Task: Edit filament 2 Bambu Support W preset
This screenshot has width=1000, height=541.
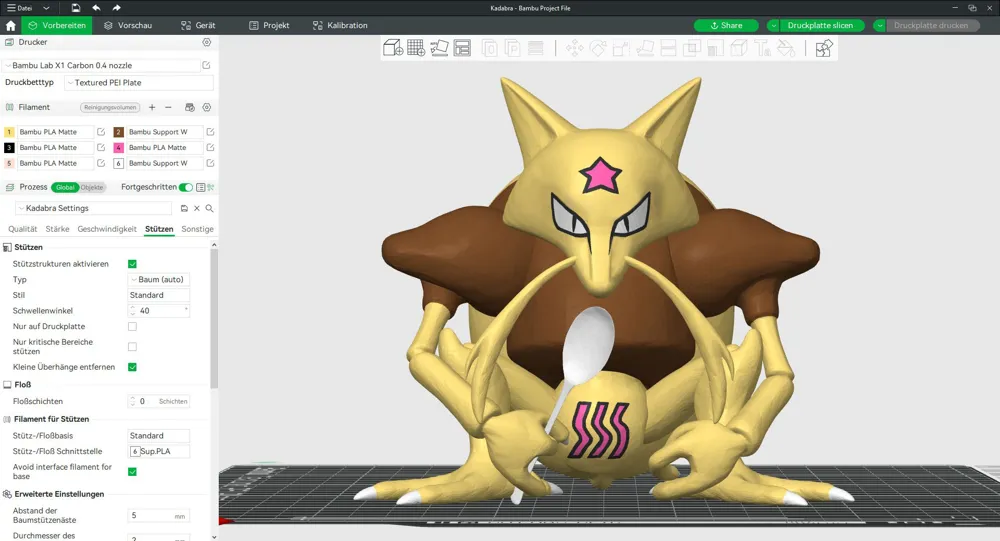Action: point(210,132)
